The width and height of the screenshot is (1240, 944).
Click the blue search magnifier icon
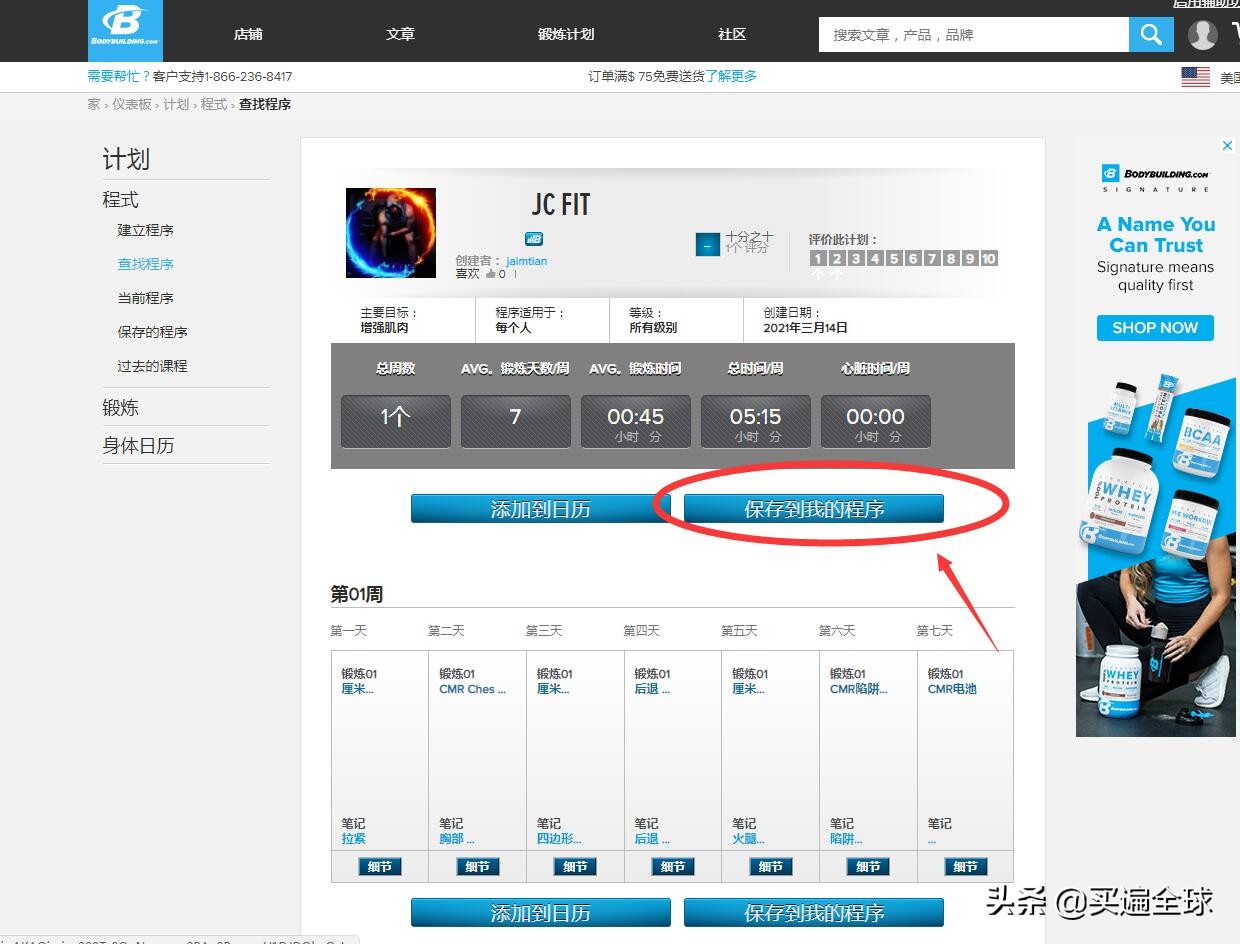coord(1150,34)
